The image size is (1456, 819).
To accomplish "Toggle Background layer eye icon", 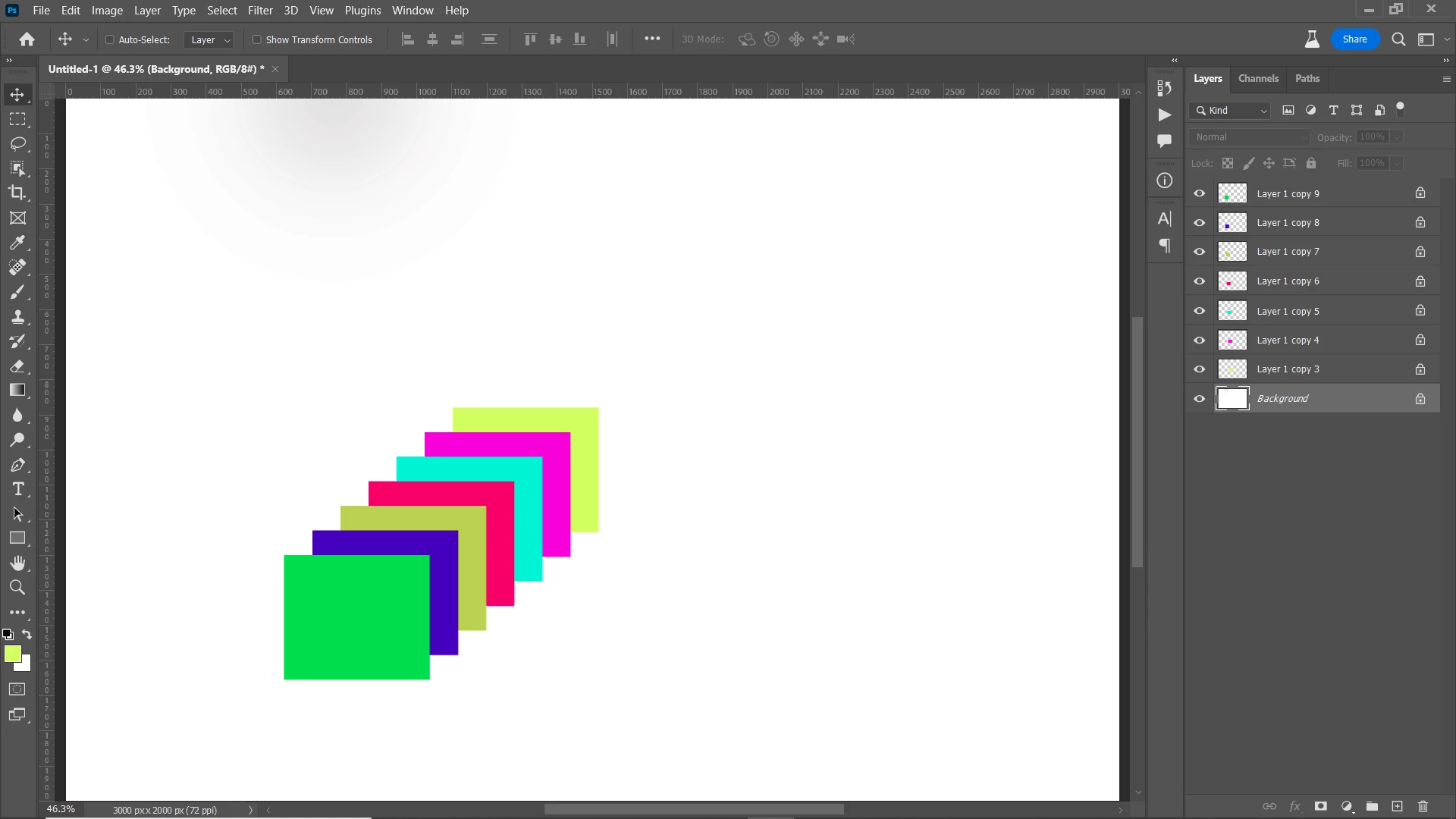I will click(1199, 399).
